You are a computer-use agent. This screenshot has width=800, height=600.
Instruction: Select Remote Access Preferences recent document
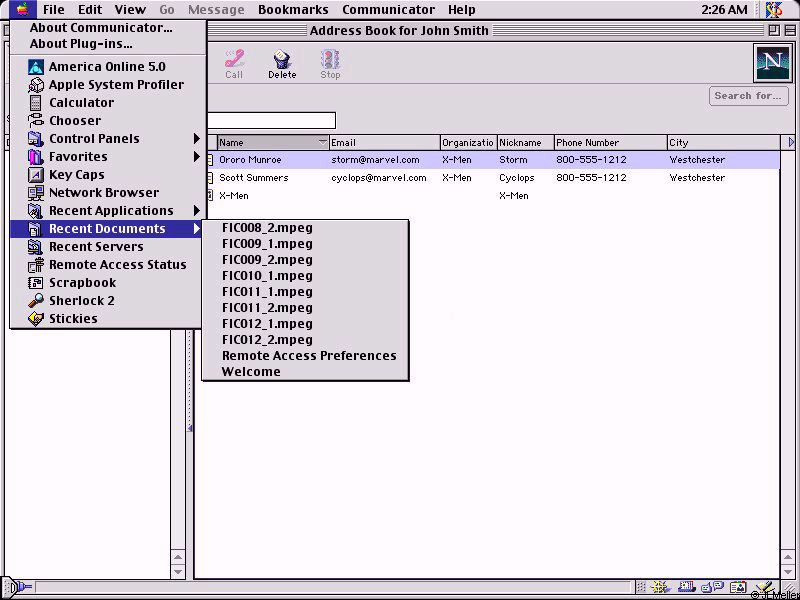[308, 356]
